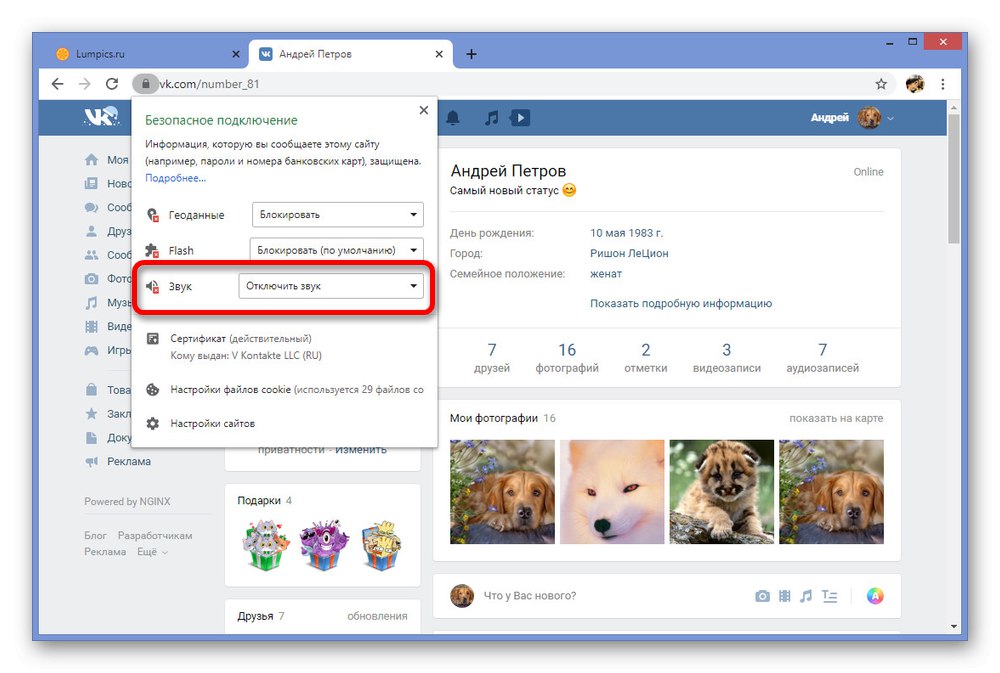Attach video with film icon in post box
Screen dimensions: 1000x673
pyautogui.click(x=784, y=596)
